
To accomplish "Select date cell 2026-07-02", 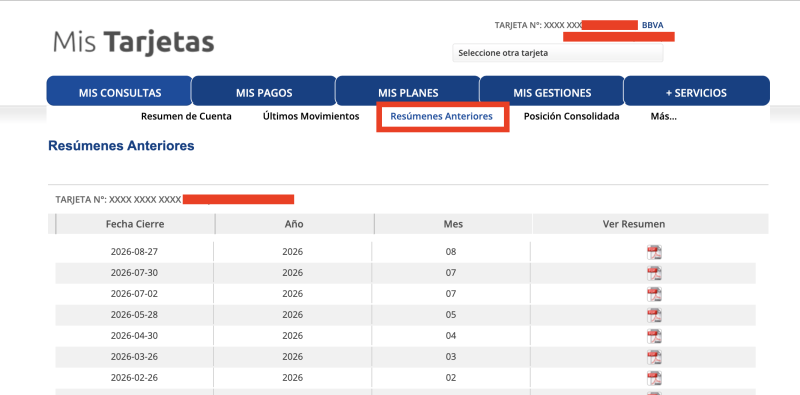I will [x=134, y=294].
